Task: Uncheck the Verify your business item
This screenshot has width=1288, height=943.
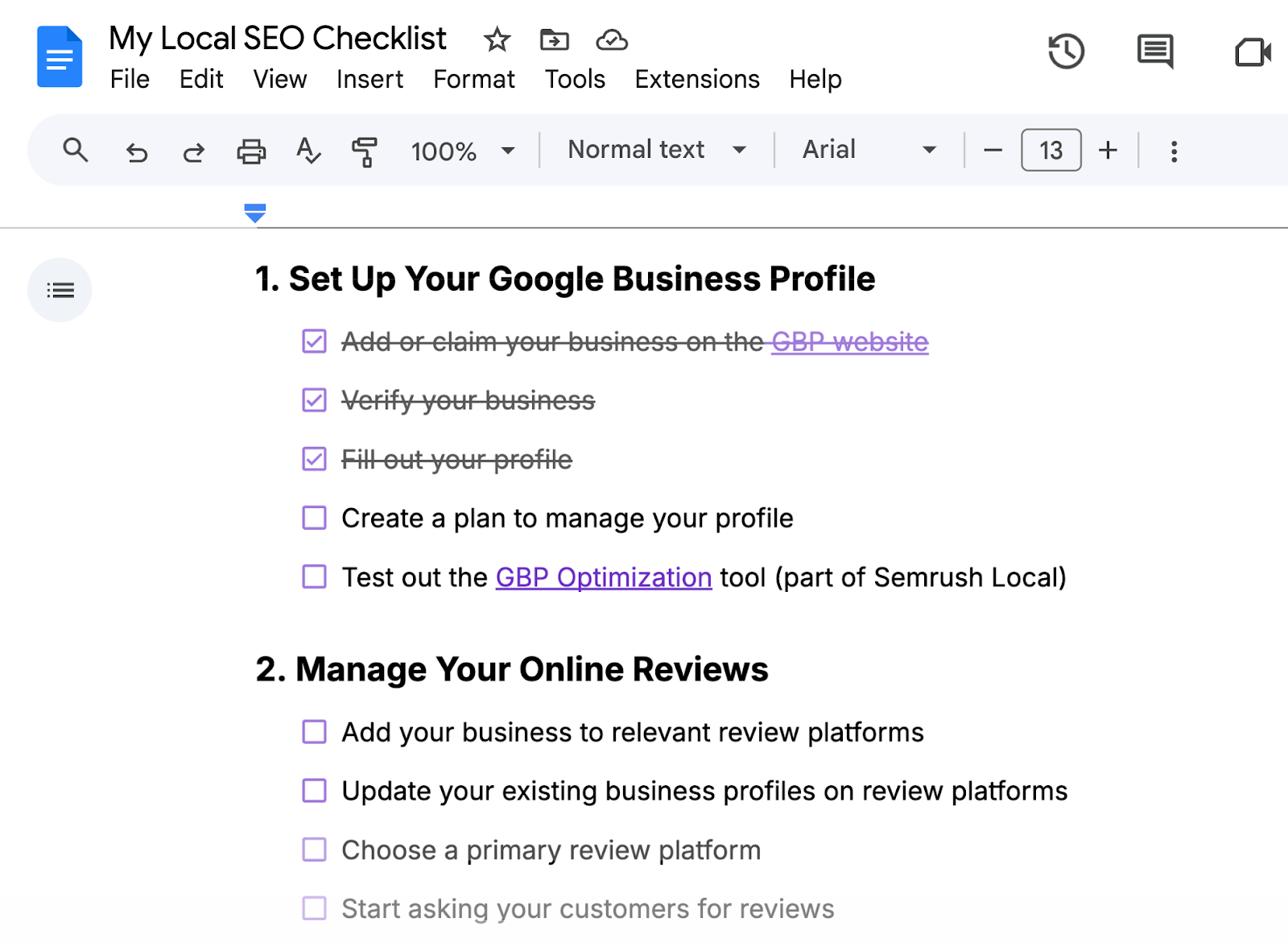Action: click(312, 400)
